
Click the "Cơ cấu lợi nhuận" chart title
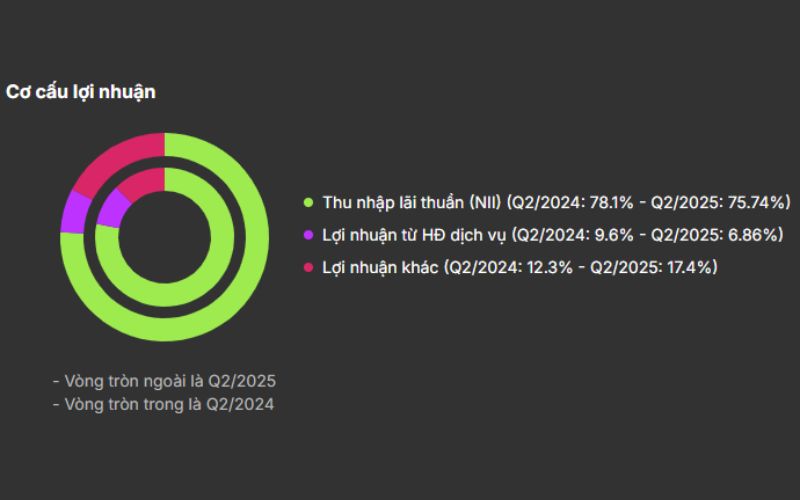(80, 92)
